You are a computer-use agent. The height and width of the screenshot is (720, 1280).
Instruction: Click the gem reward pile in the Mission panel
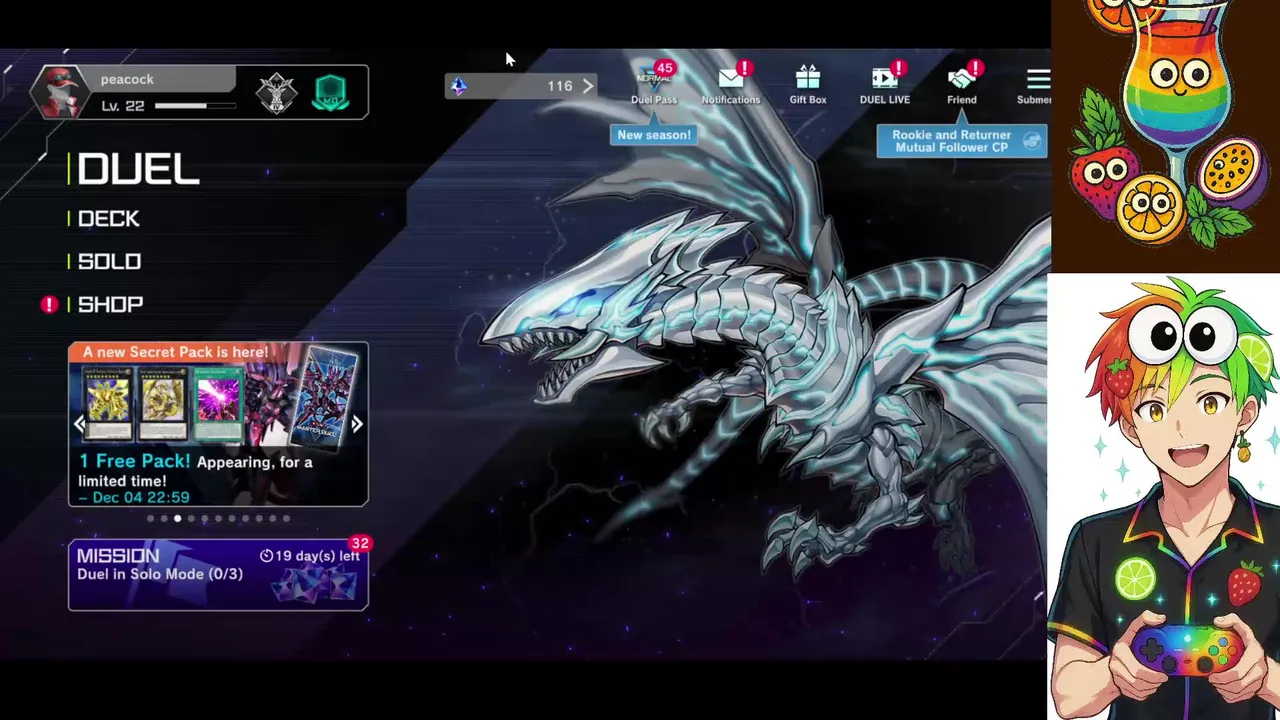tap(315, 585)
